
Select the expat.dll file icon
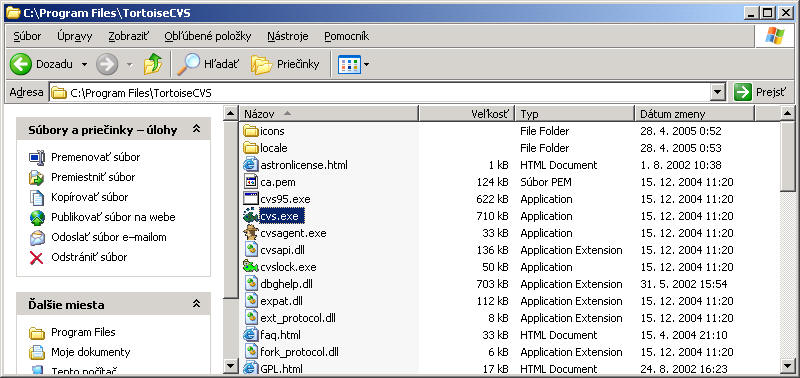point(251,301)
